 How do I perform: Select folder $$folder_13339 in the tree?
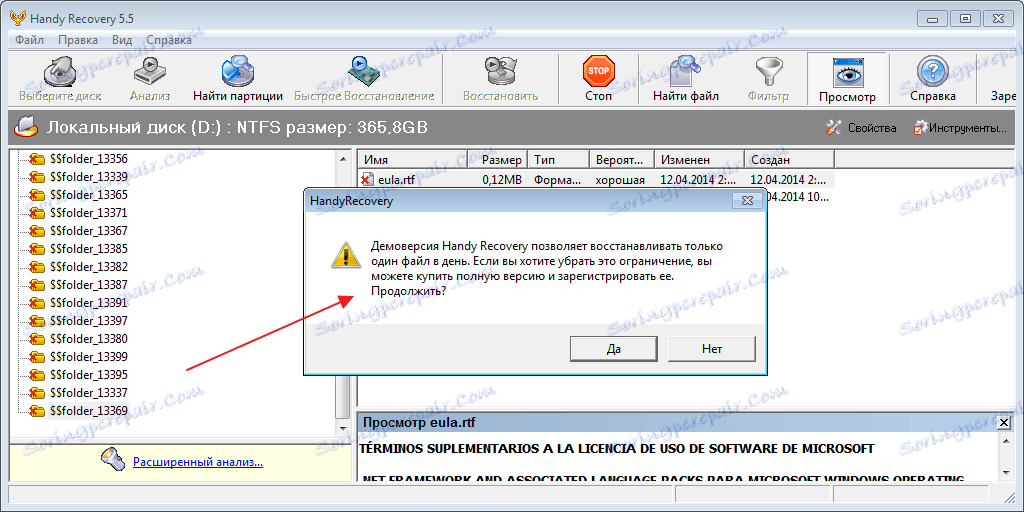88,177
